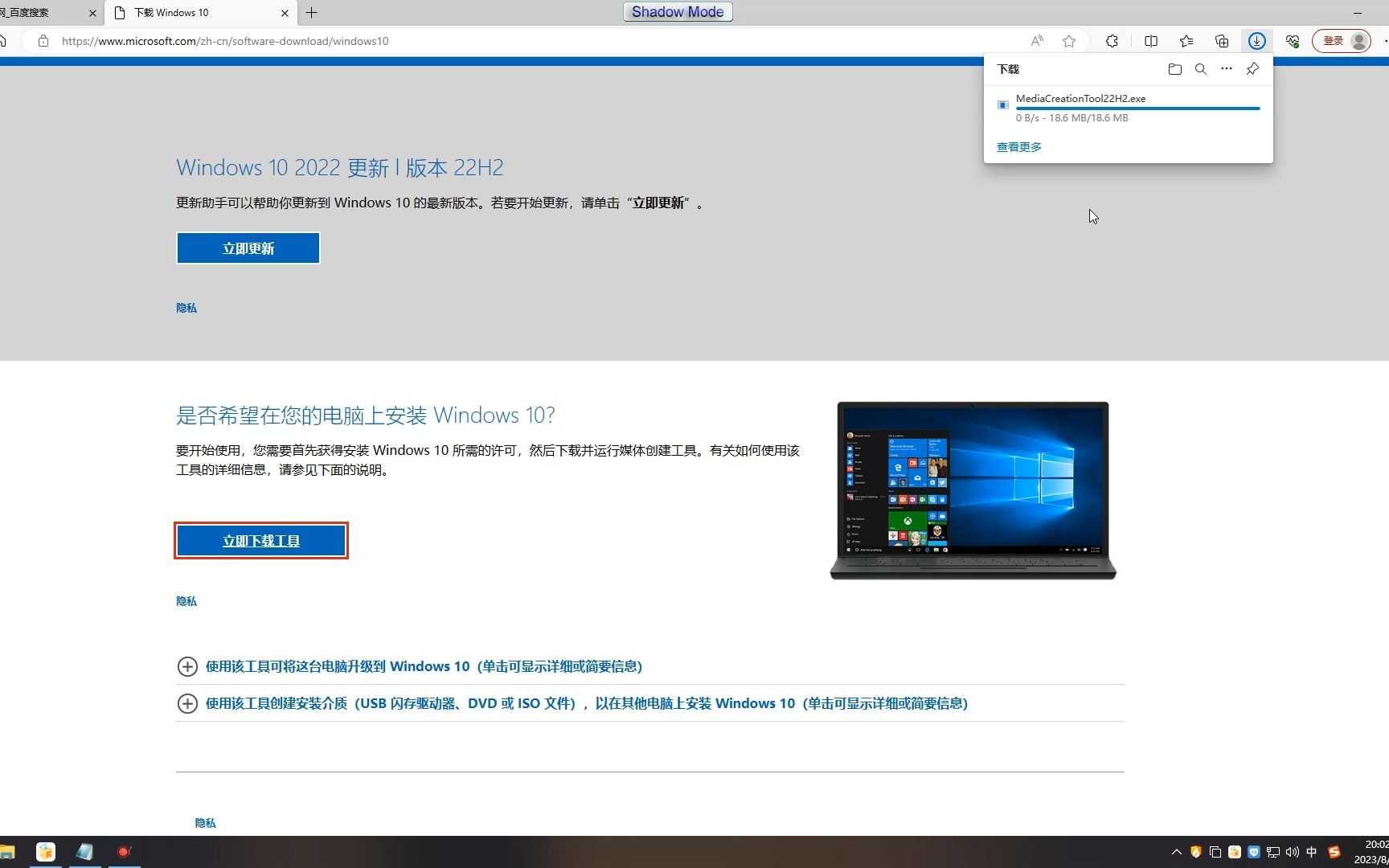The image size is (1389, 868).
Task: Click 查看更多 link in downloads
Action: (x=1019, y=147)
